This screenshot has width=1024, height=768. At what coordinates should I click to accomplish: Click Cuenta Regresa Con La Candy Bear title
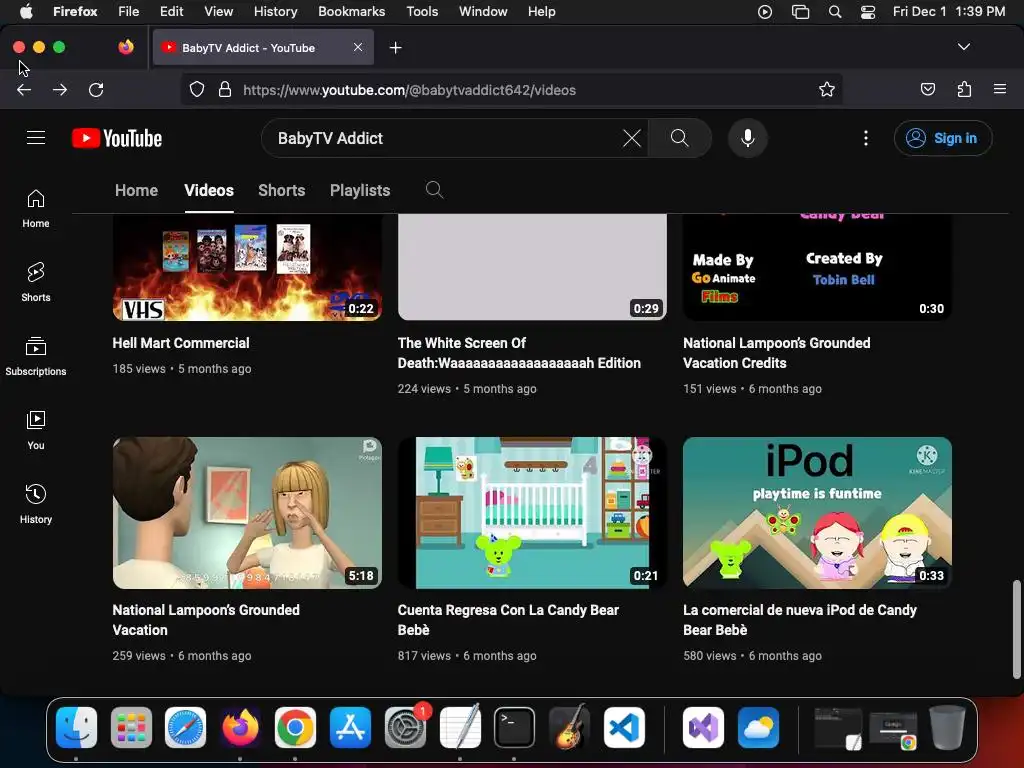tap(508, 620)
